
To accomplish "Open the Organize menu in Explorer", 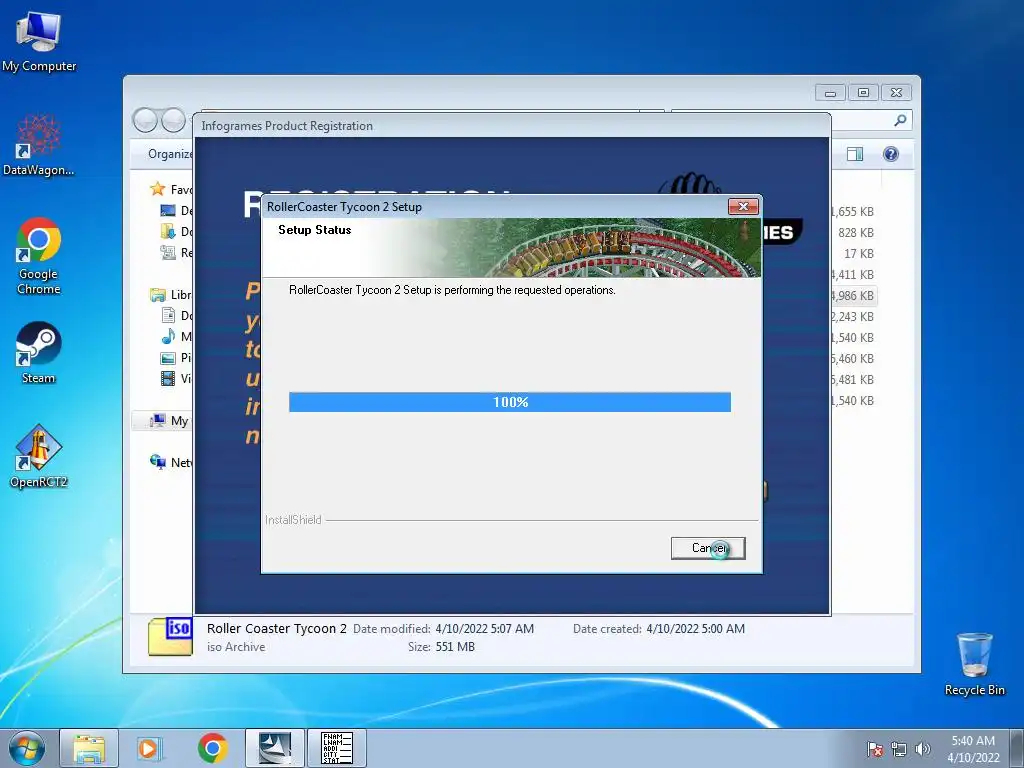I will 170,154.
